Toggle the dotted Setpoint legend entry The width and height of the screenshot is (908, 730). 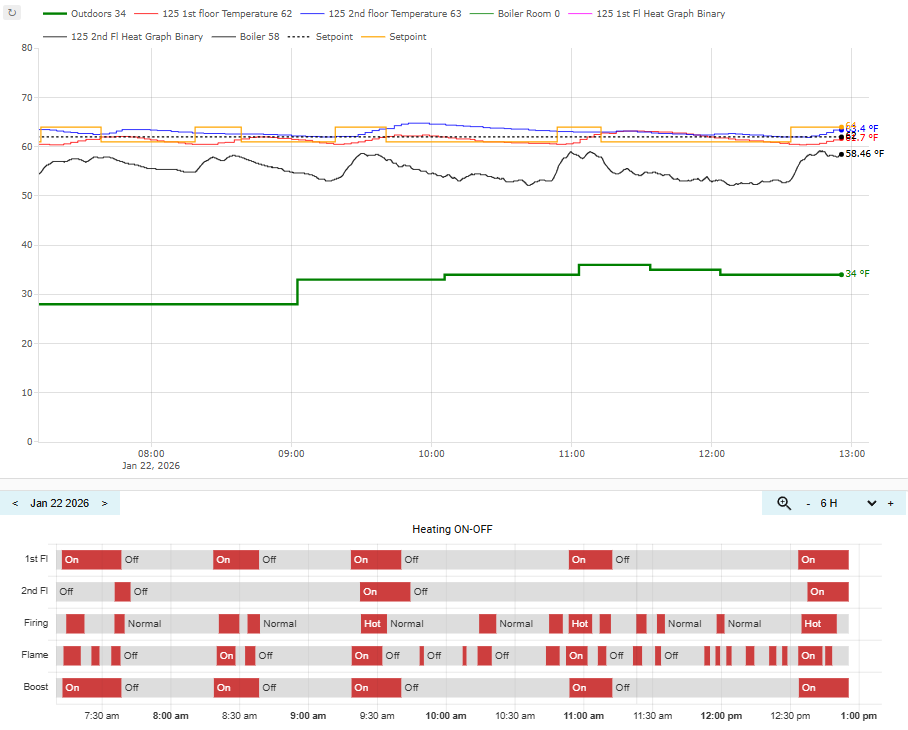(x=320, y=36)
